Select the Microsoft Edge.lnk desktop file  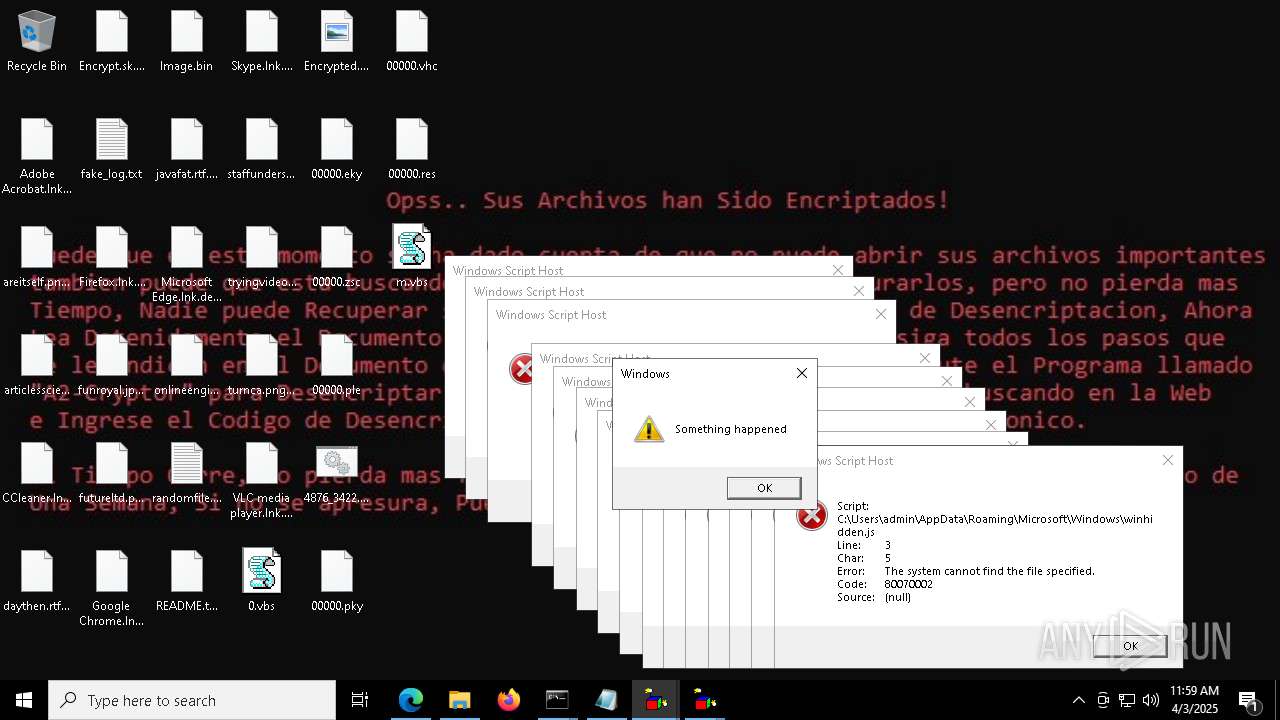(187, 265)
